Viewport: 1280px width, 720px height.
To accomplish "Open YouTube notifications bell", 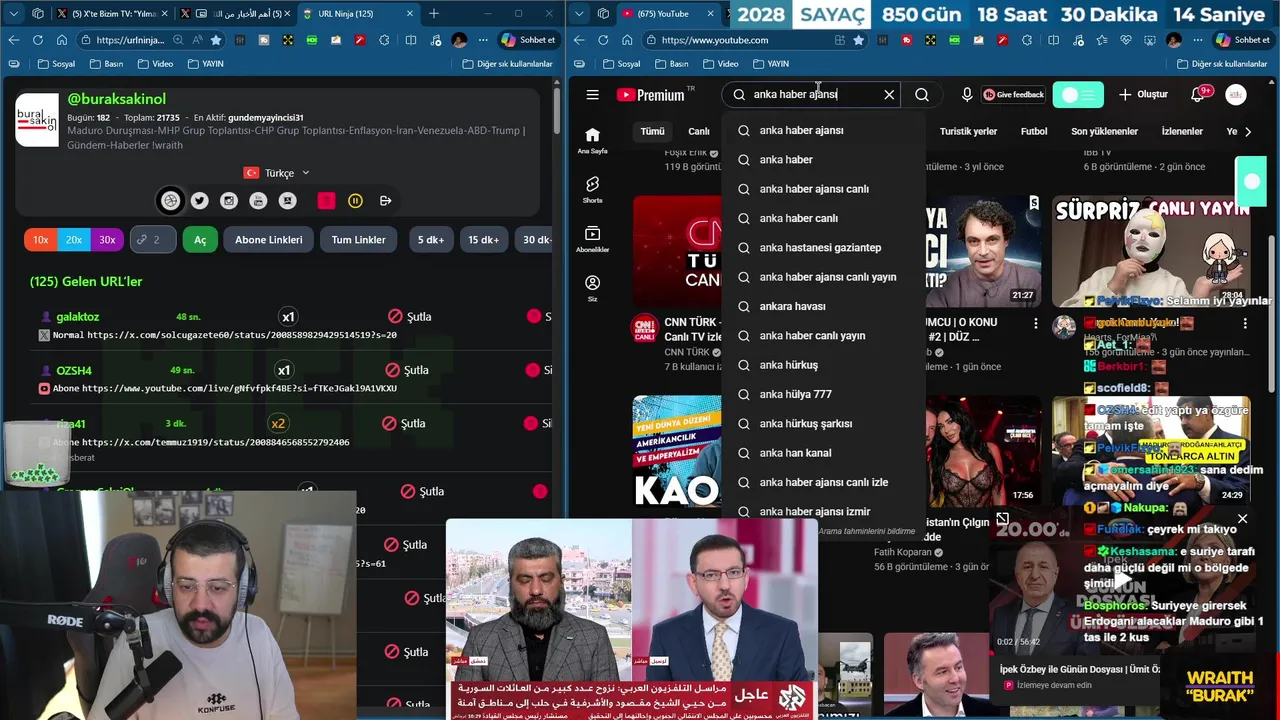I will [x=1197, y=95].
